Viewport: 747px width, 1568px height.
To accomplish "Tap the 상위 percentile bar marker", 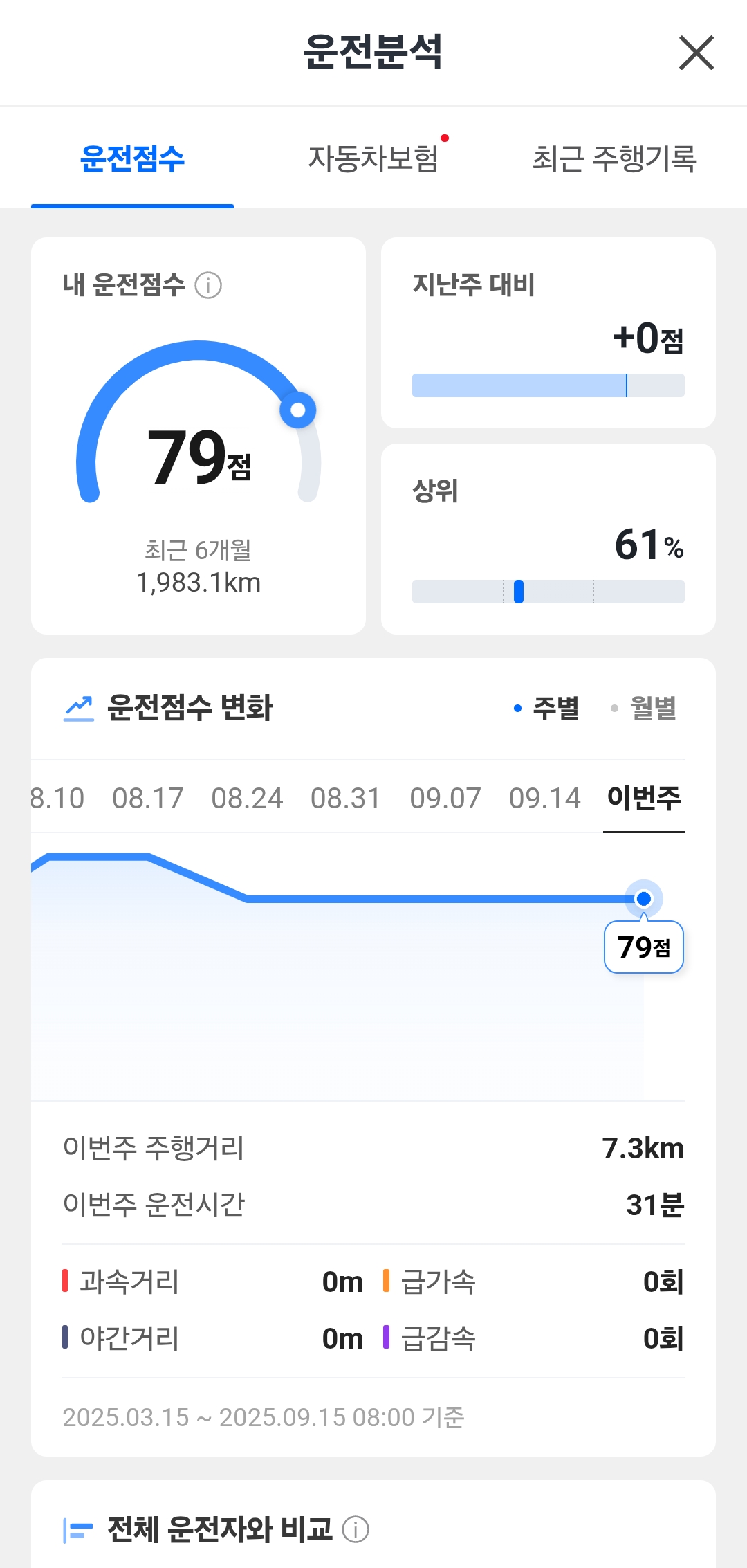I will point(519,592).
